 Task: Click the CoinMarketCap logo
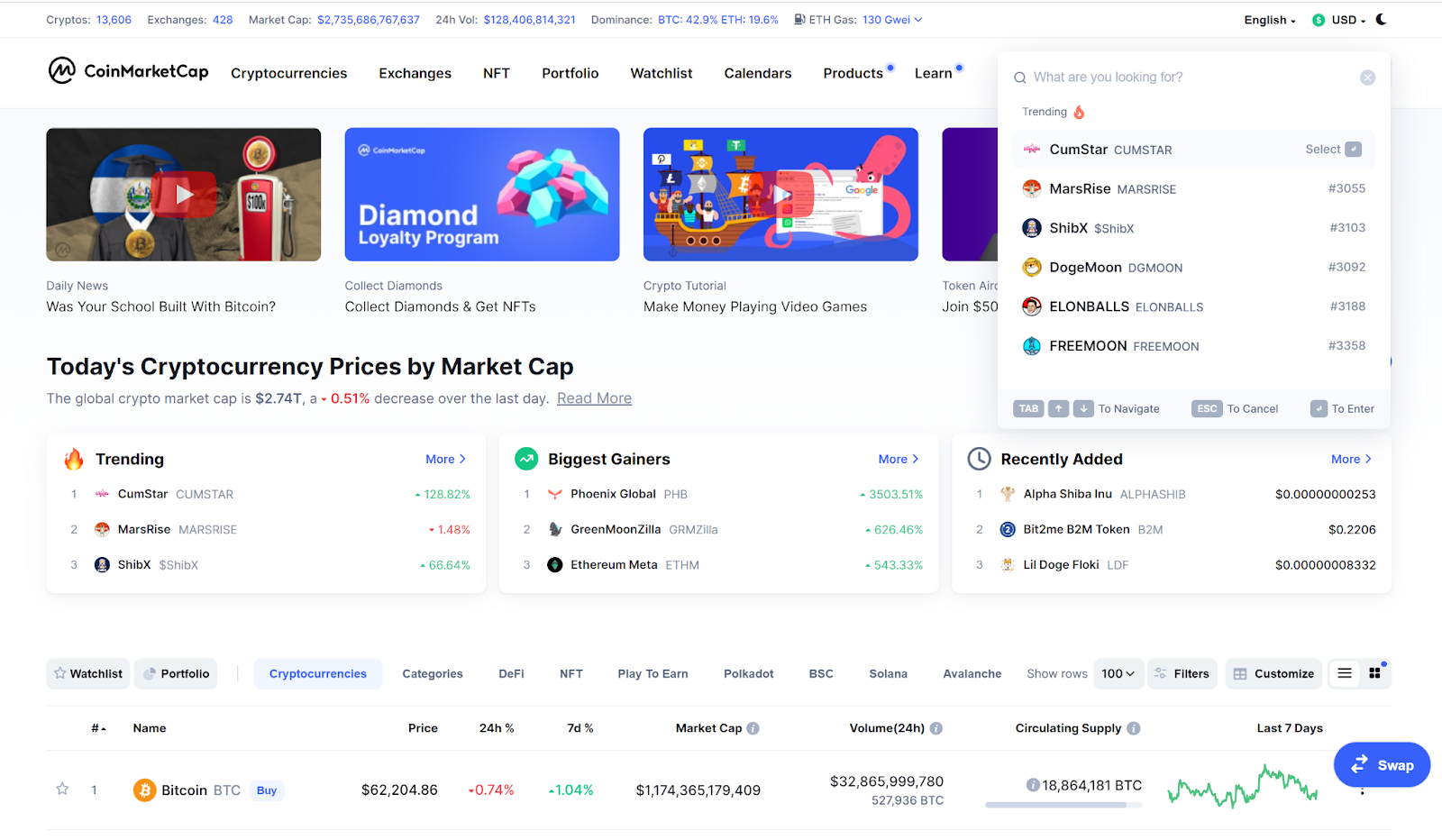128,70
